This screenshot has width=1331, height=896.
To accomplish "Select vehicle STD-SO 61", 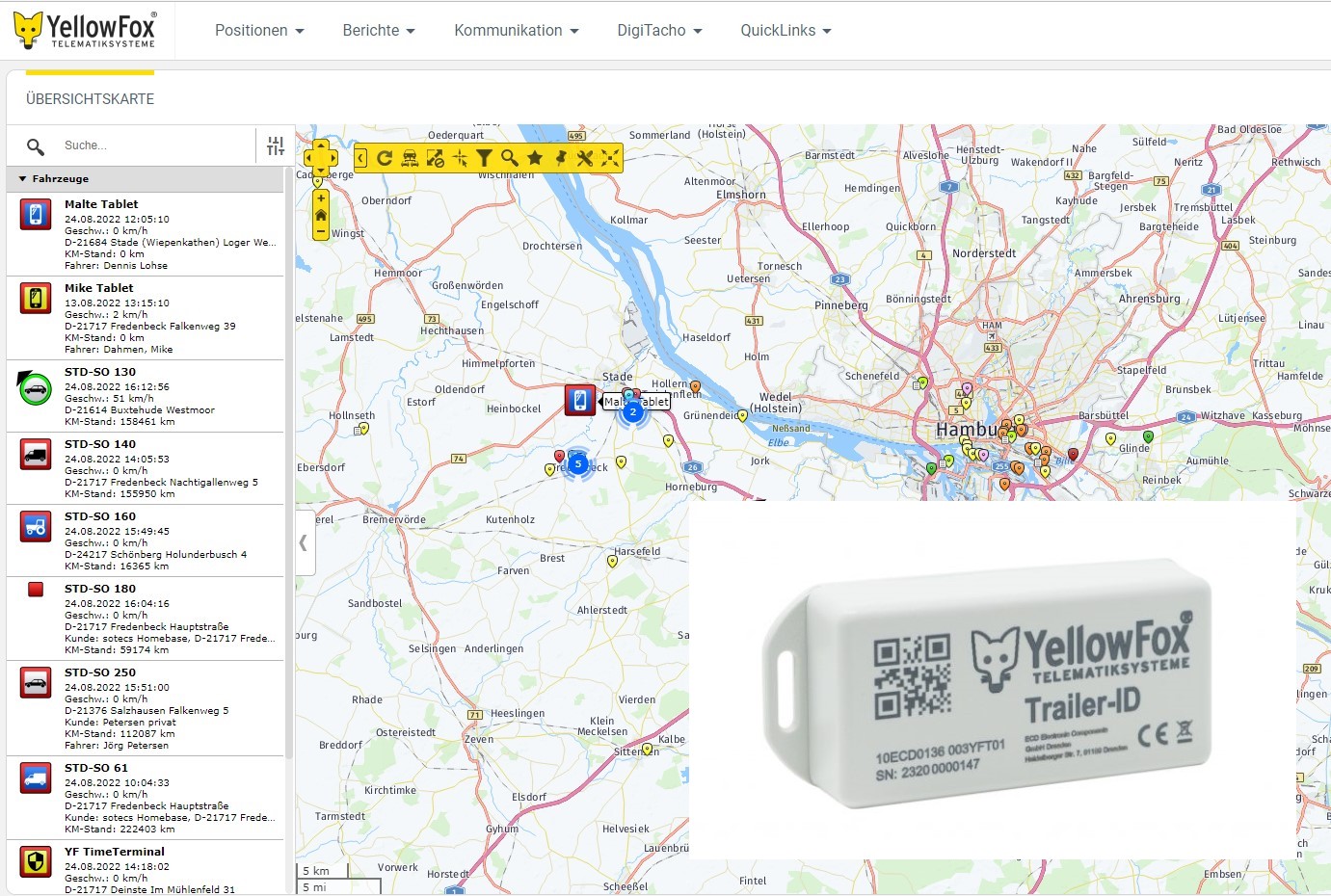I will [146, 798].
